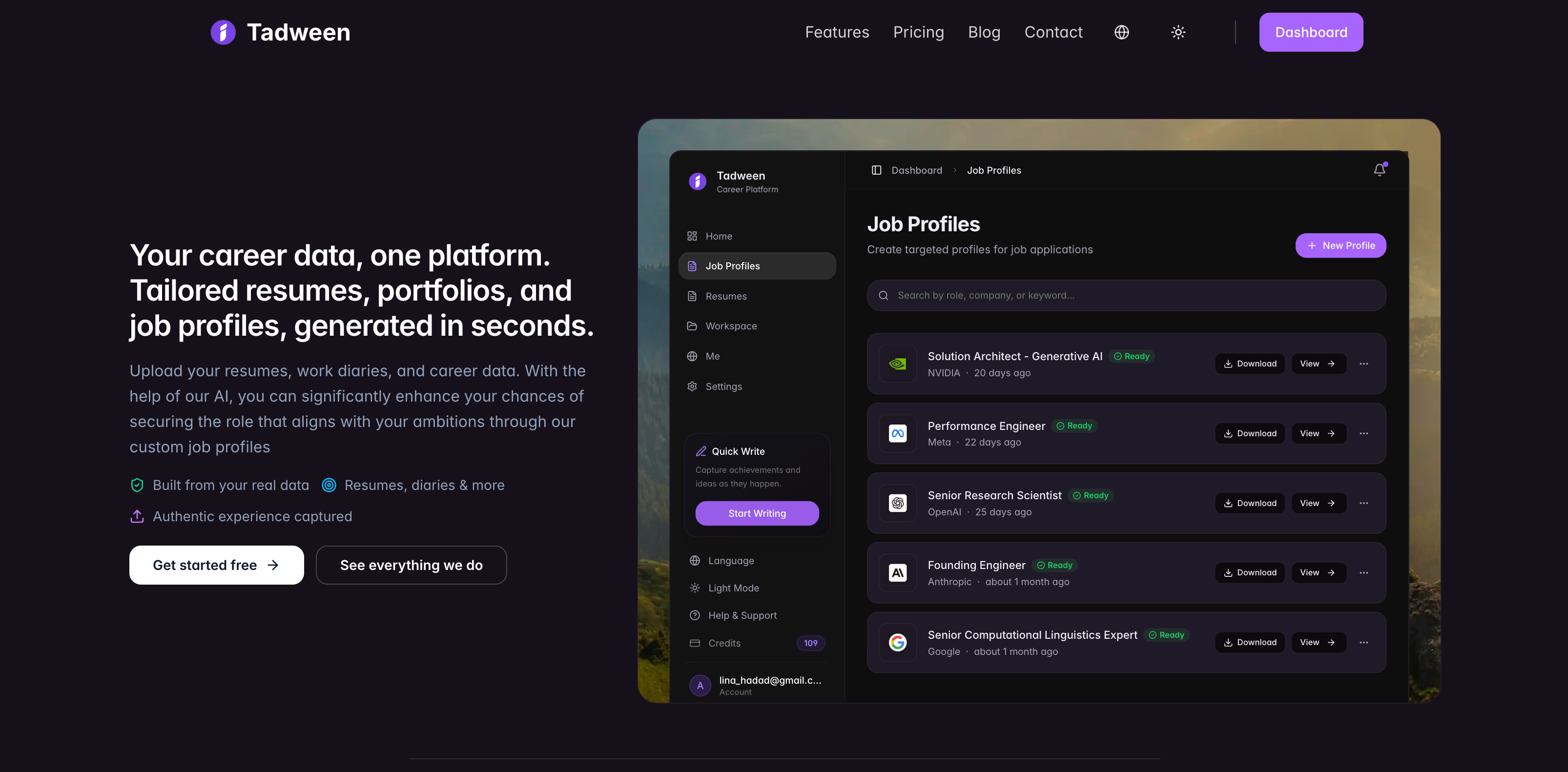Click the Tadween logo in the header
The height and width of the screenshot is (772, 1568).
click(281, 32)
